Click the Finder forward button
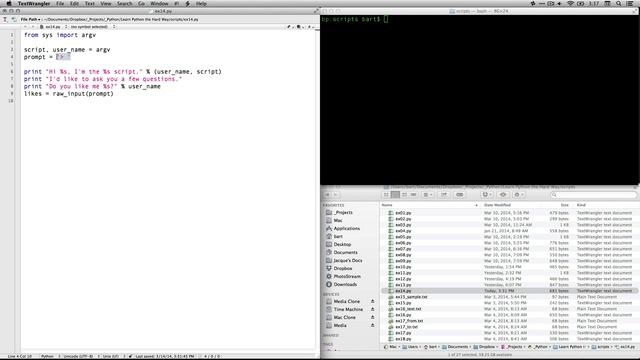This screenshot has height=360, width=640. pos(336,195)
